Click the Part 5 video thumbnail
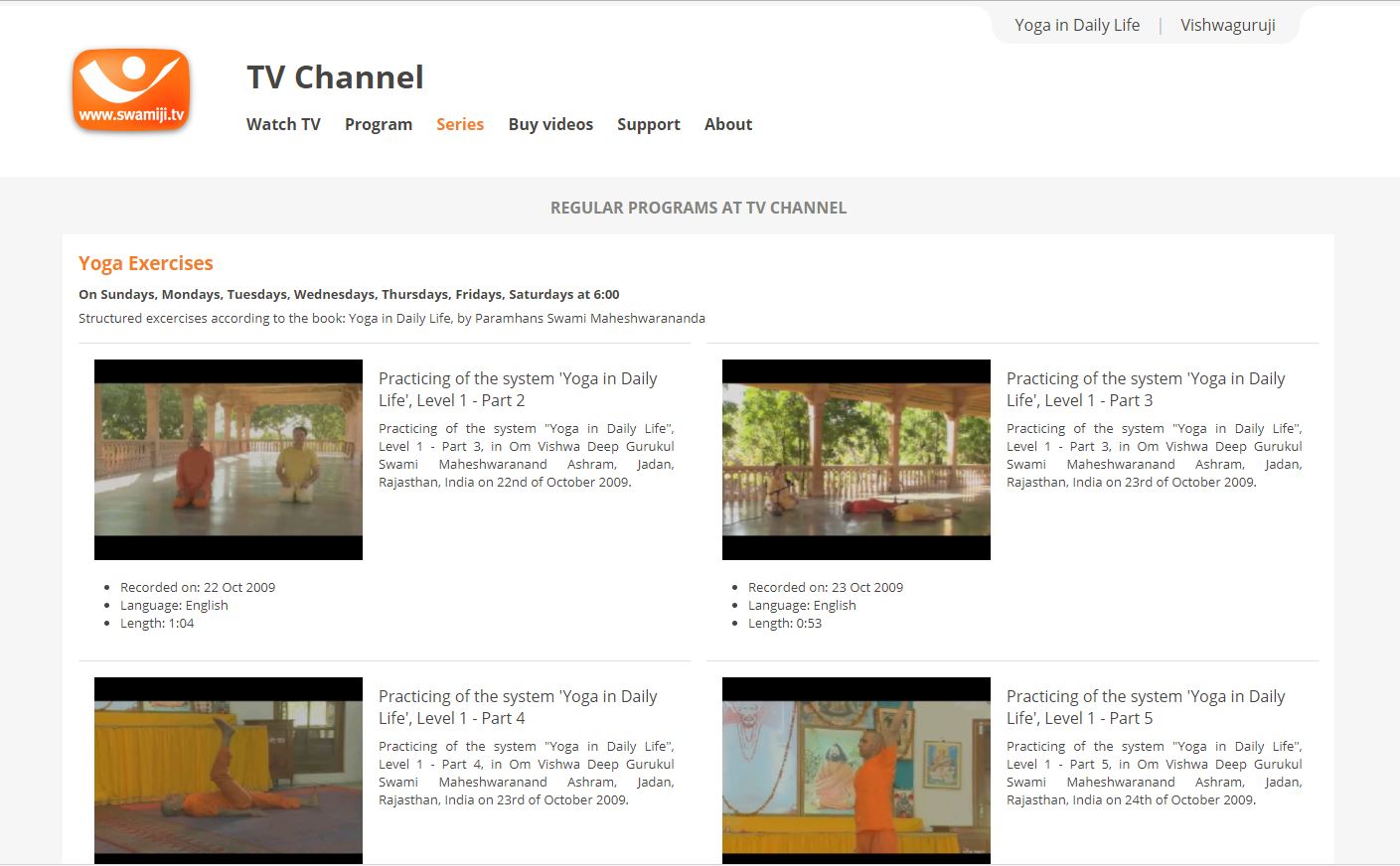The height and width of the screenshot is (866, 1400). click(856, 770)
